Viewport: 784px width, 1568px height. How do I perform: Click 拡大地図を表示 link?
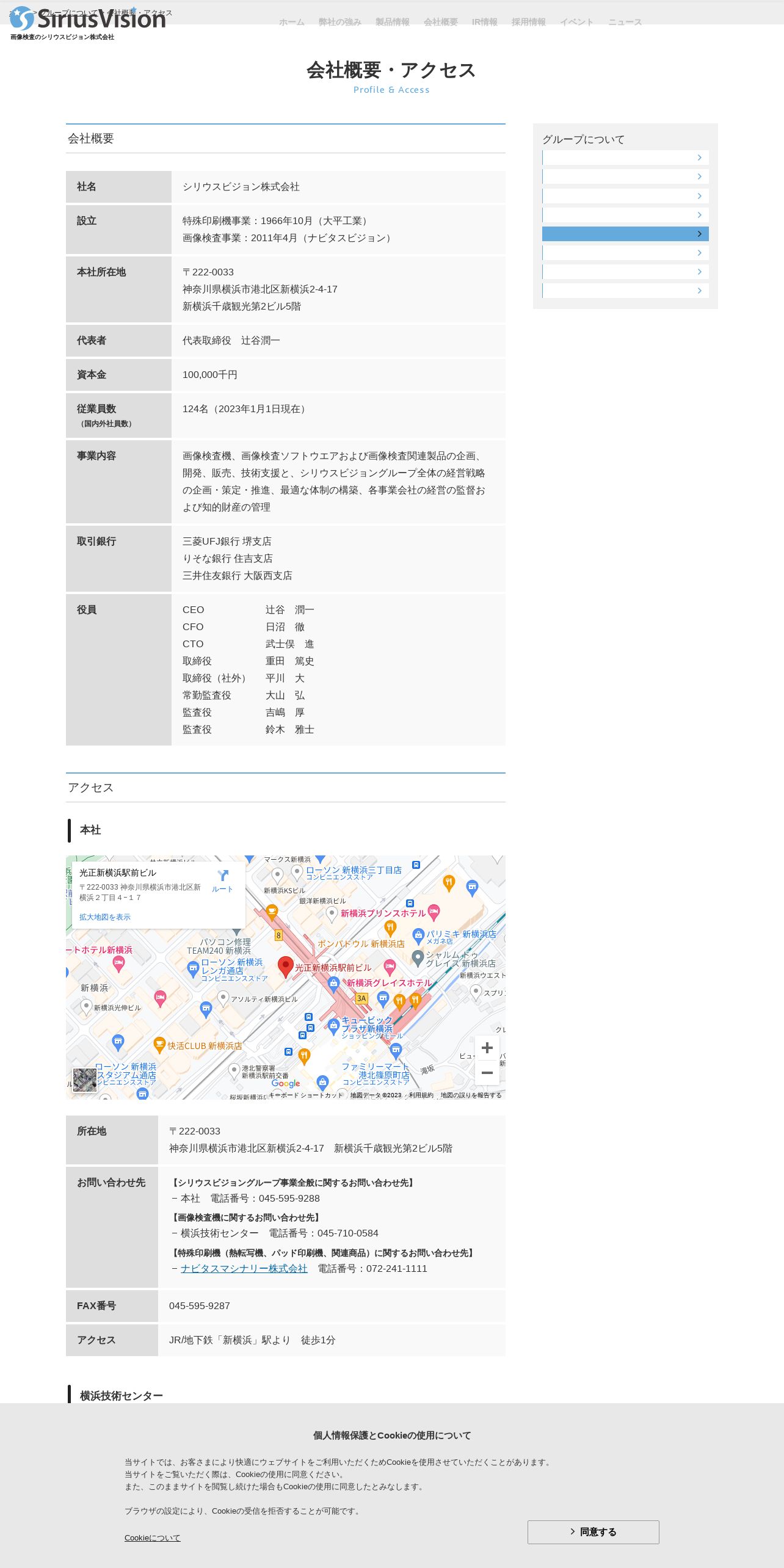(105, 917)
